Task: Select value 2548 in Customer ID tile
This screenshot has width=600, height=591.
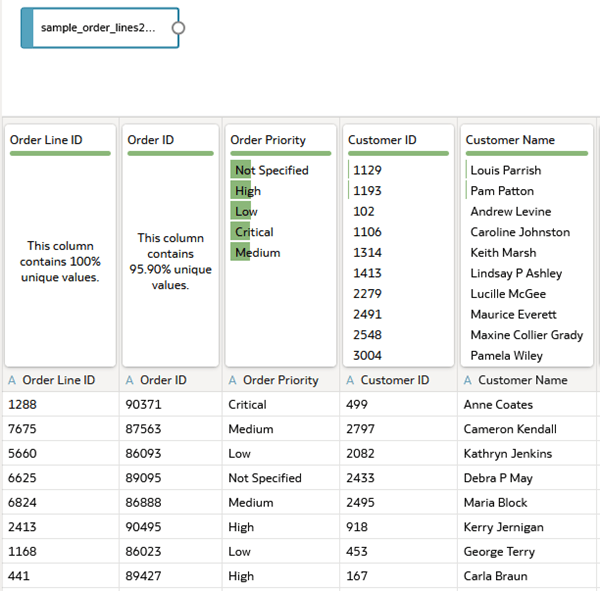Action: (367, 335)
